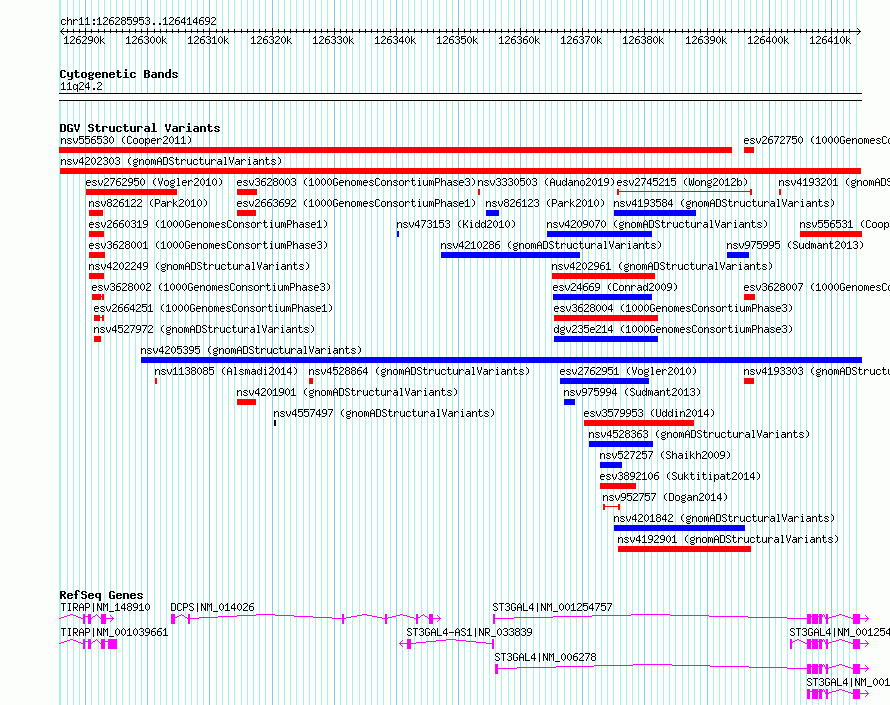The width and height of the screenshot is (890, 705).
Task: Click red bar under esv3579953 (Uddin2014)
Action: click(x=639, y=423)
